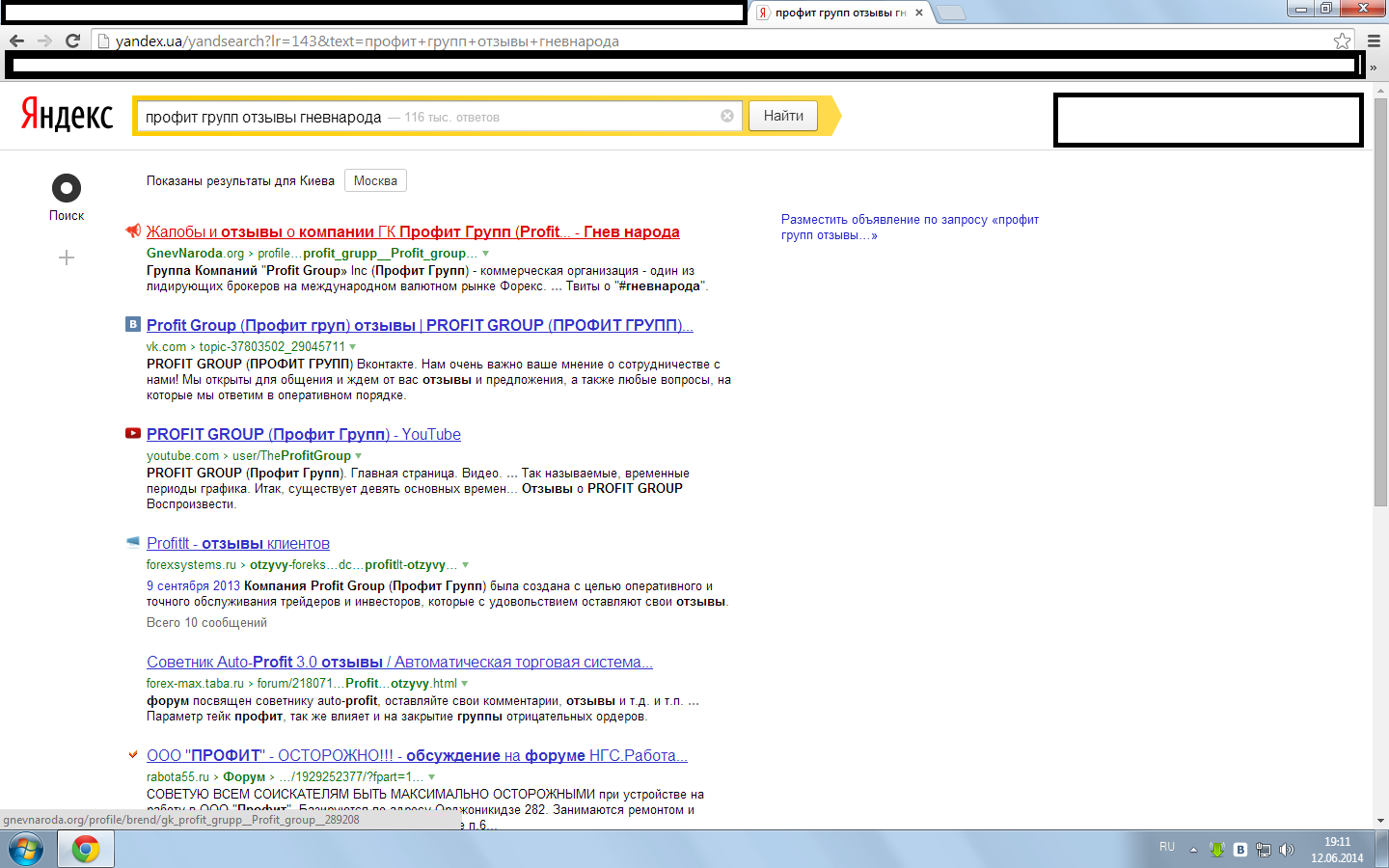Click the megaphone favicon of Гнев народа result

point(133,231)
